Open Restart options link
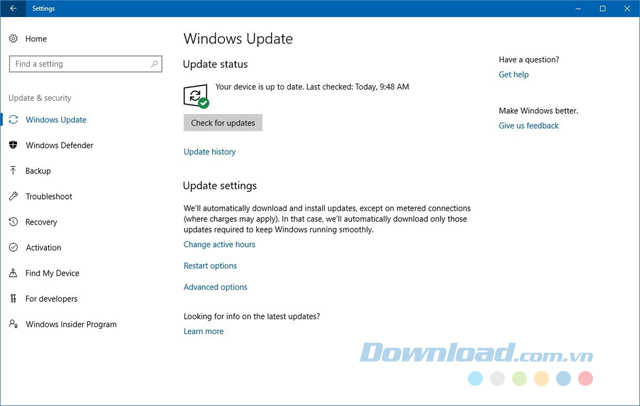 [210, 266]
